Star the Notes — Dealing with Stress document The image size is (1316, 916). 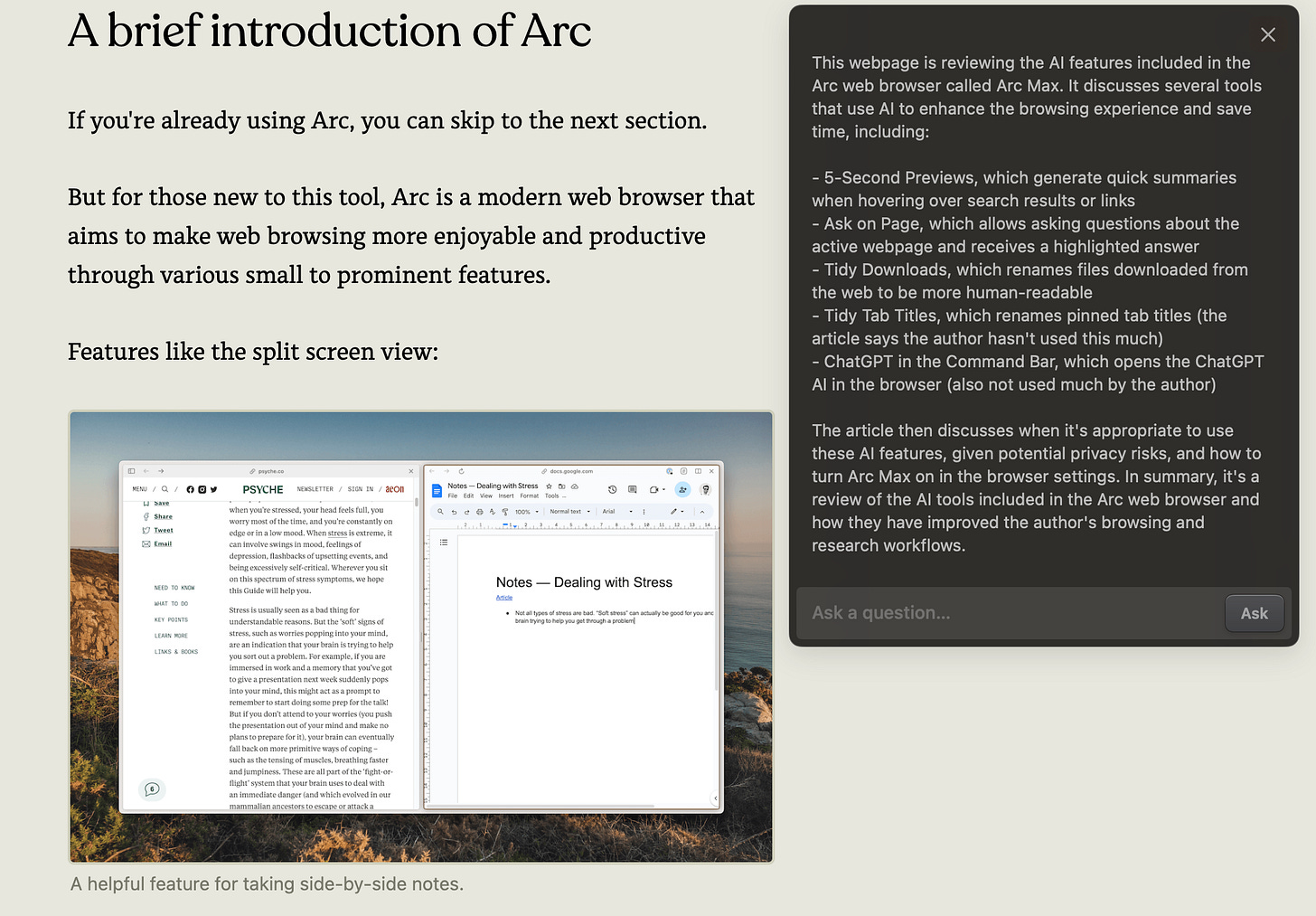(549, 486)
